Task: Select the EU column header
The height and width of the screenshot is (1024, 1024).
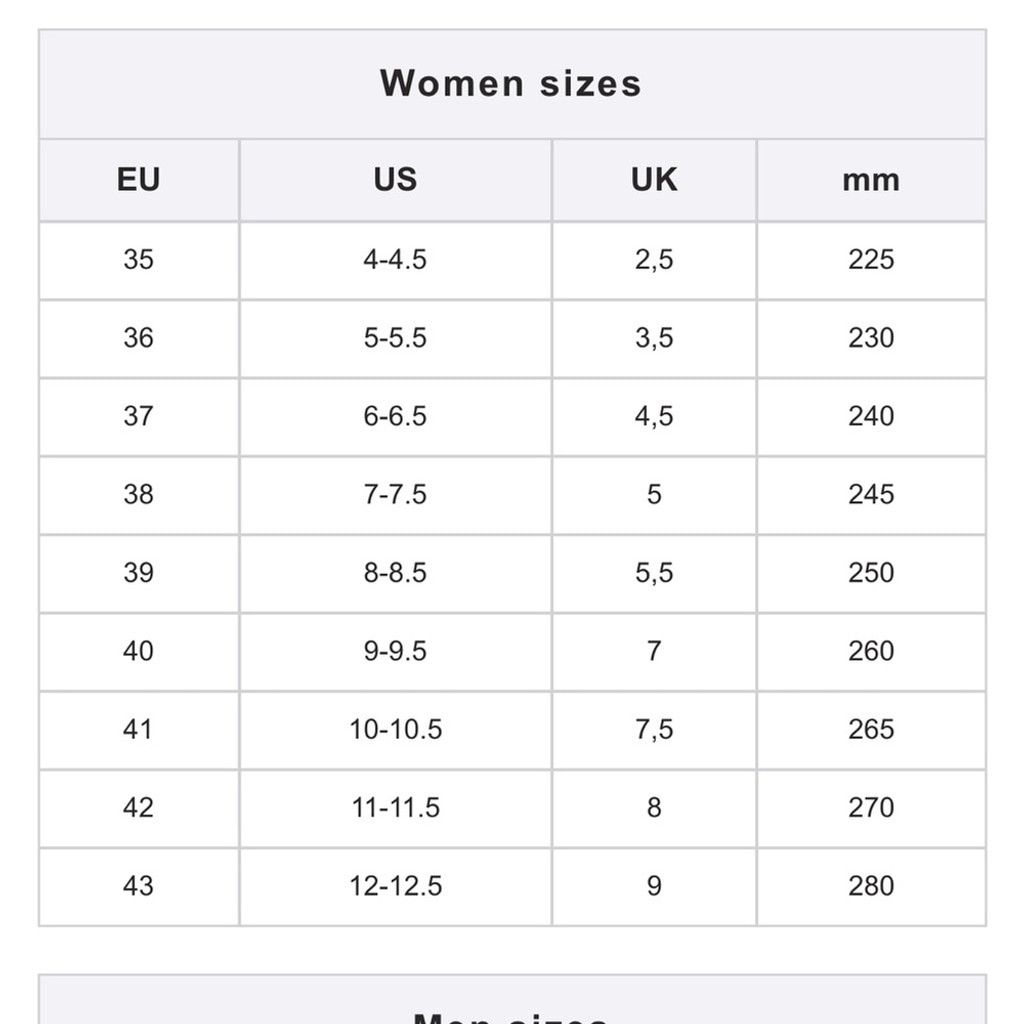Action: click(139, 180)
